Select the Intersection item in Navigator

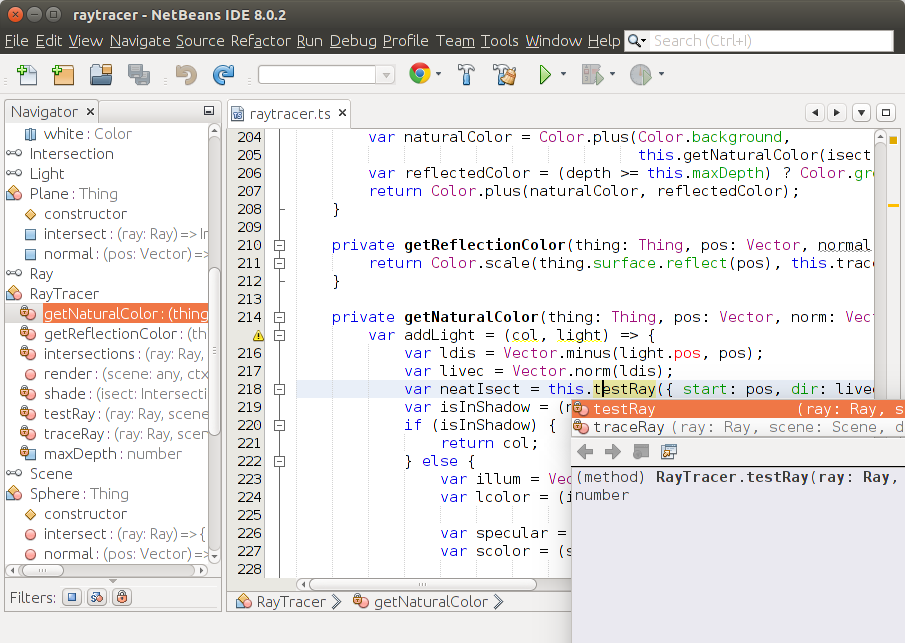72,154
